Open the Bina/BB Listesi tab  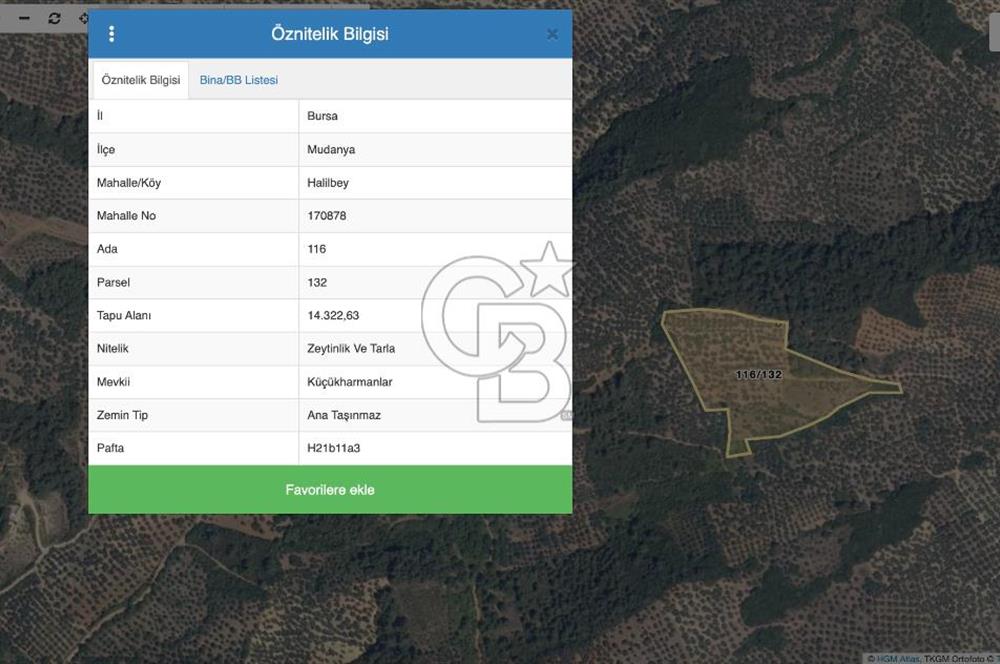tap(238, 80)
